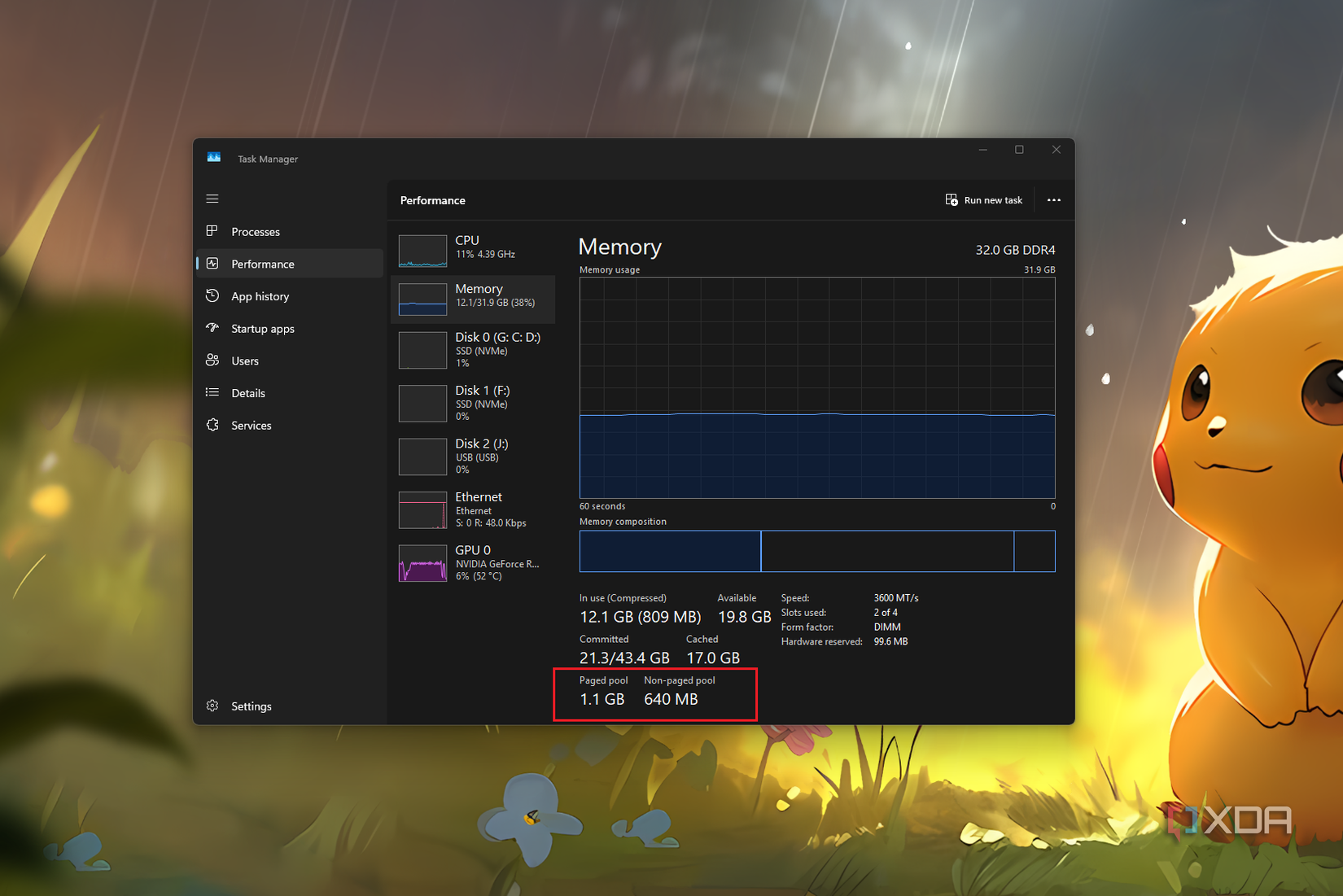The height and width of the screenshot is (896, 1343).
Task: Click the Cached 17.0 GB value
Action: (713, 658)
